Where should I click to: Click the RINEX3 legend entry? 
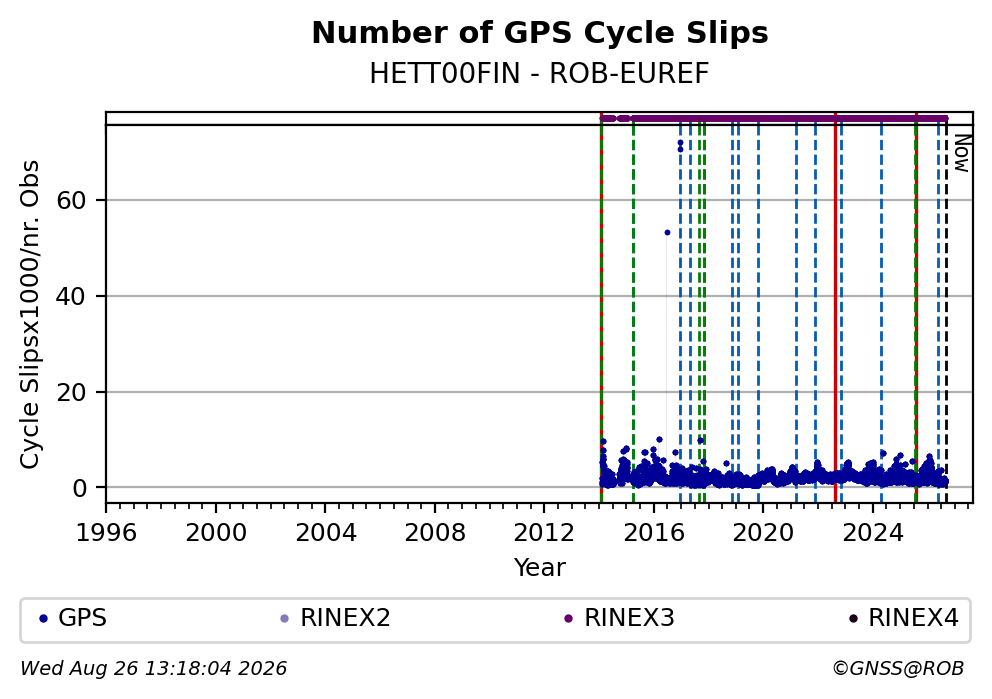[x=619, y=618]
